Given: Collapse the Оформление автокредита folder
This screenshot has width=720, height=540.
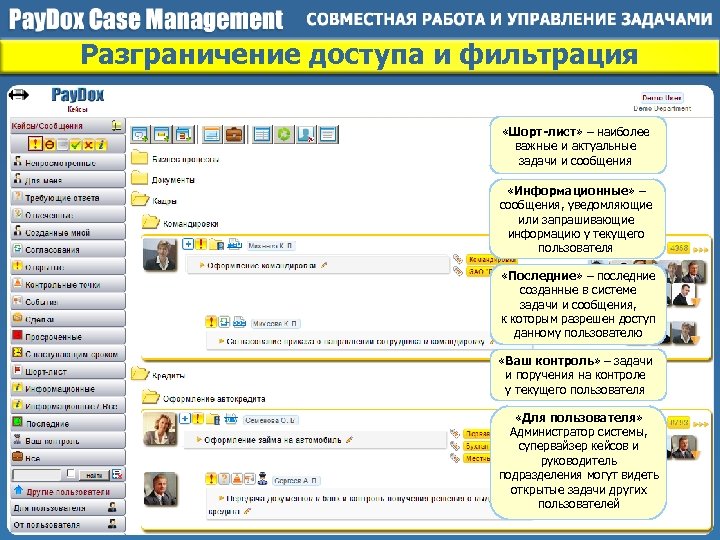Looking at the screenshot, I should pos(151,397).
